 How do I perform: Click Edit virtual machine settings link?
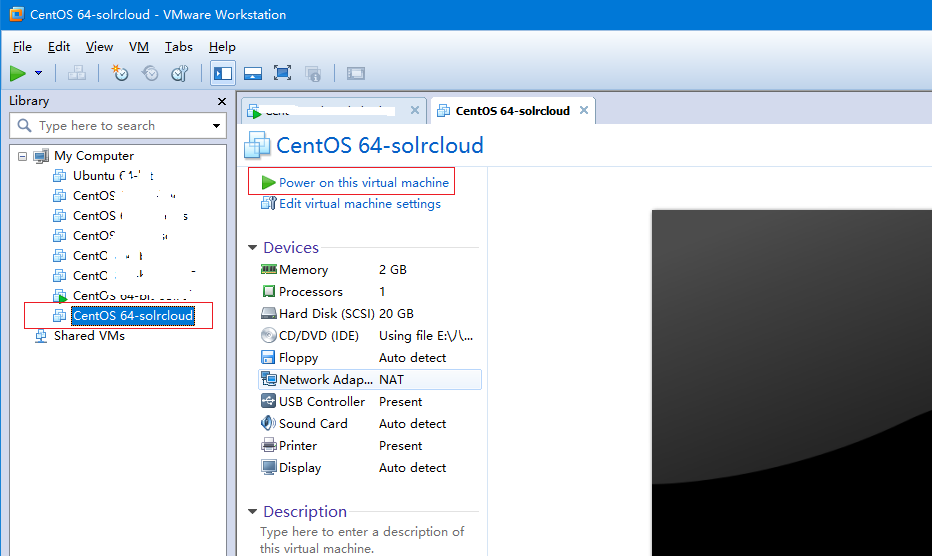(x=360, y=203)
